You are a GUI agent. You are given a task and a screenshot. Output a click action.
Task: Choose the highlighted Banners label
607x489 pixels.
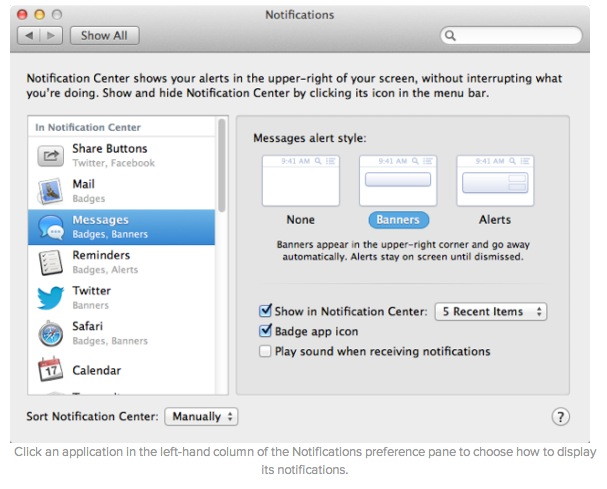click(398, 220)
